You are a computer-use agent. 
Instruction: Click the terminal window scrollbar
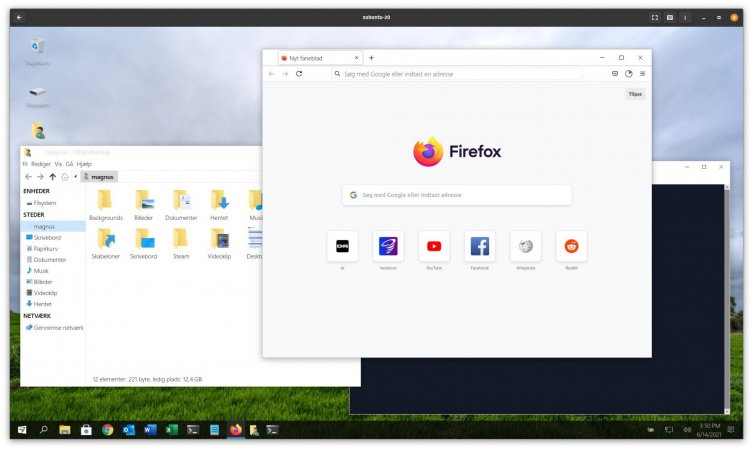tap(727, 298)
